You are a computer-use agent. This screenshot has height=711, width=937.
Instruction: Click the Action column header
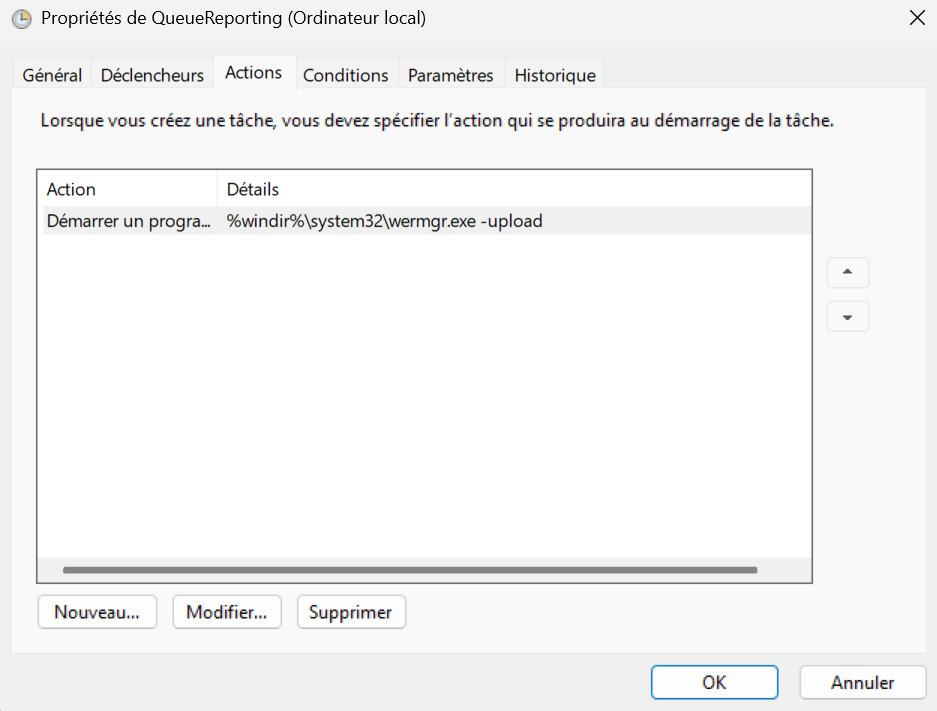[x=70, y=189]
